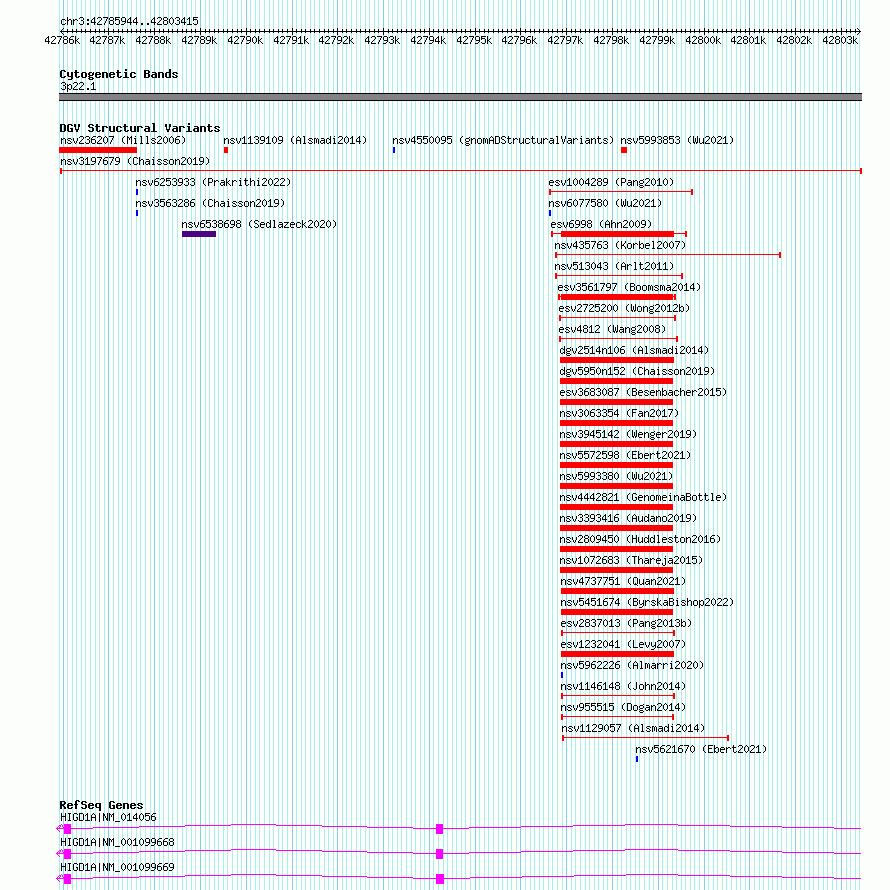The width and height of the screenshot is (890, 890).
Task: Open dgv5950n152 (Chaisson2019) variant
Action: click(x=637, y=371)
